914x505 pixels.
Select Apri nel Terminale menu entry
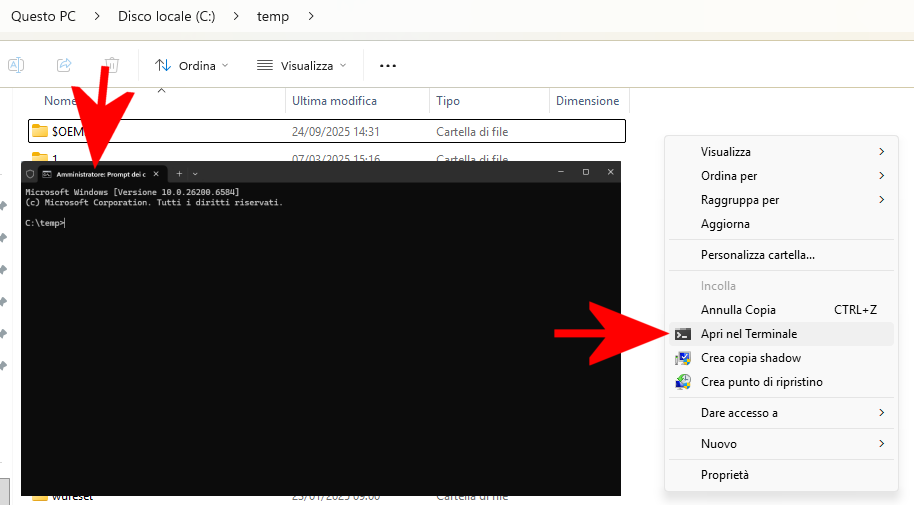[x=749, y=334]
